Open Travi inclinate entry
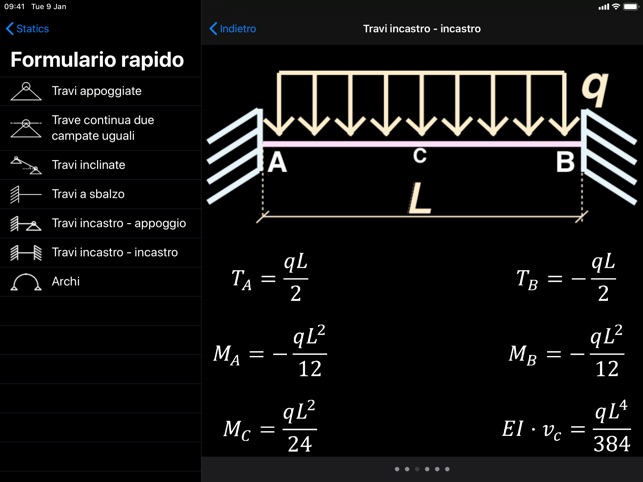 click(100, 165)
